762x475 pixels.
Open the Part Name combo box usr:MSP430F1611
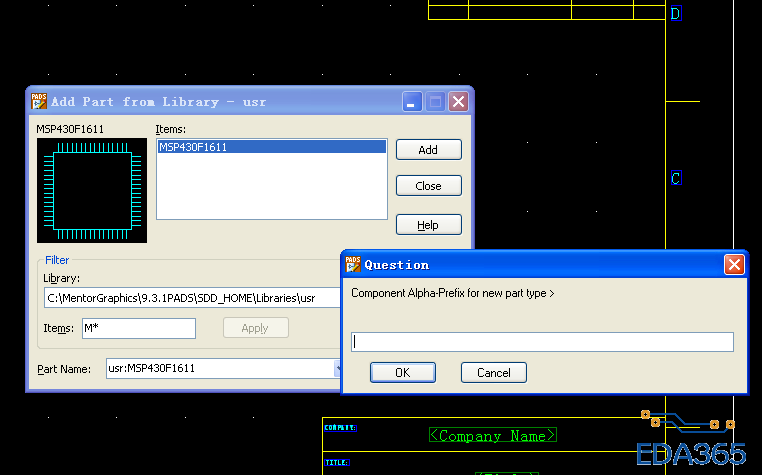point(224,368)
